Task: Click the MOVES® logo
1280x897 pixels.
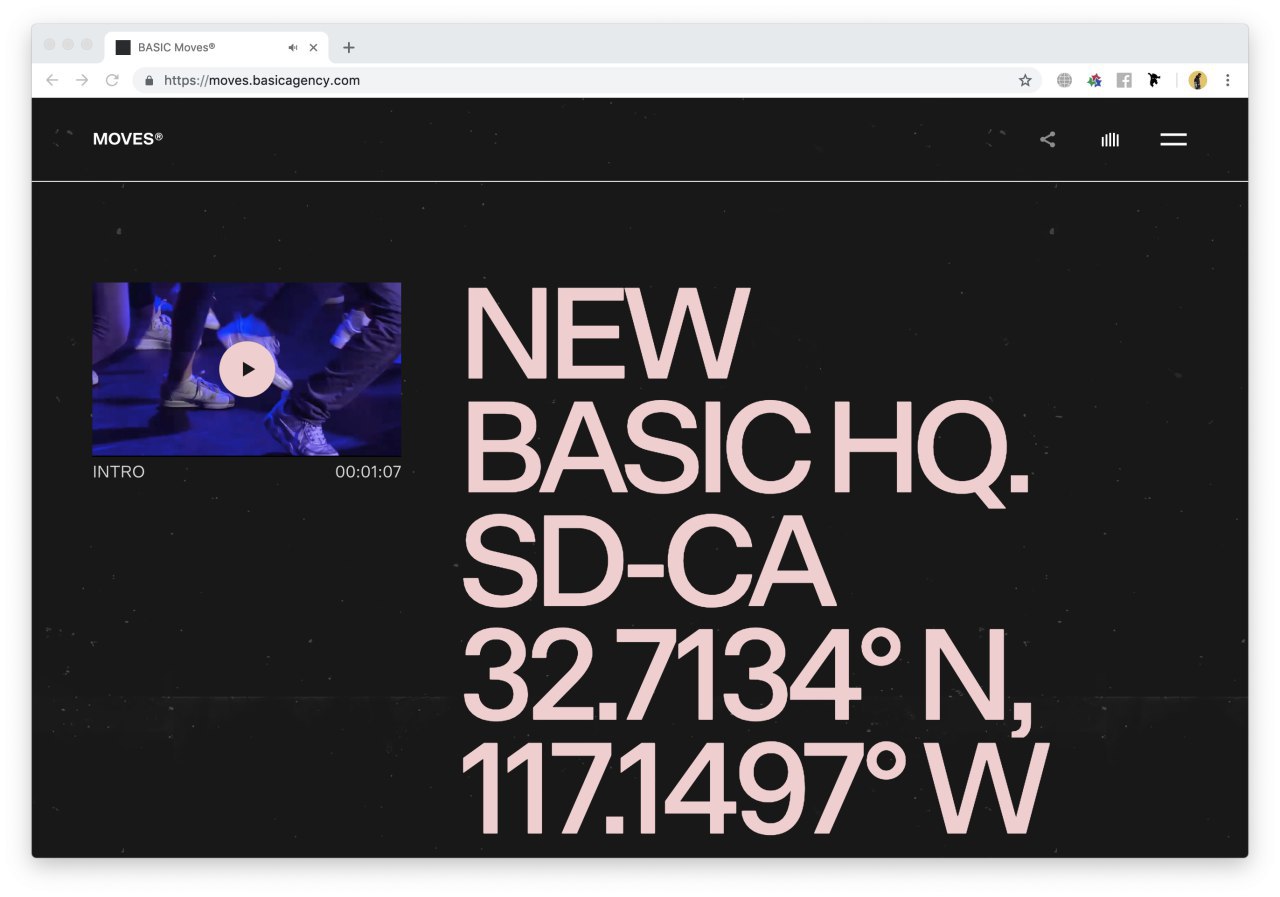Action: point(127,139)
